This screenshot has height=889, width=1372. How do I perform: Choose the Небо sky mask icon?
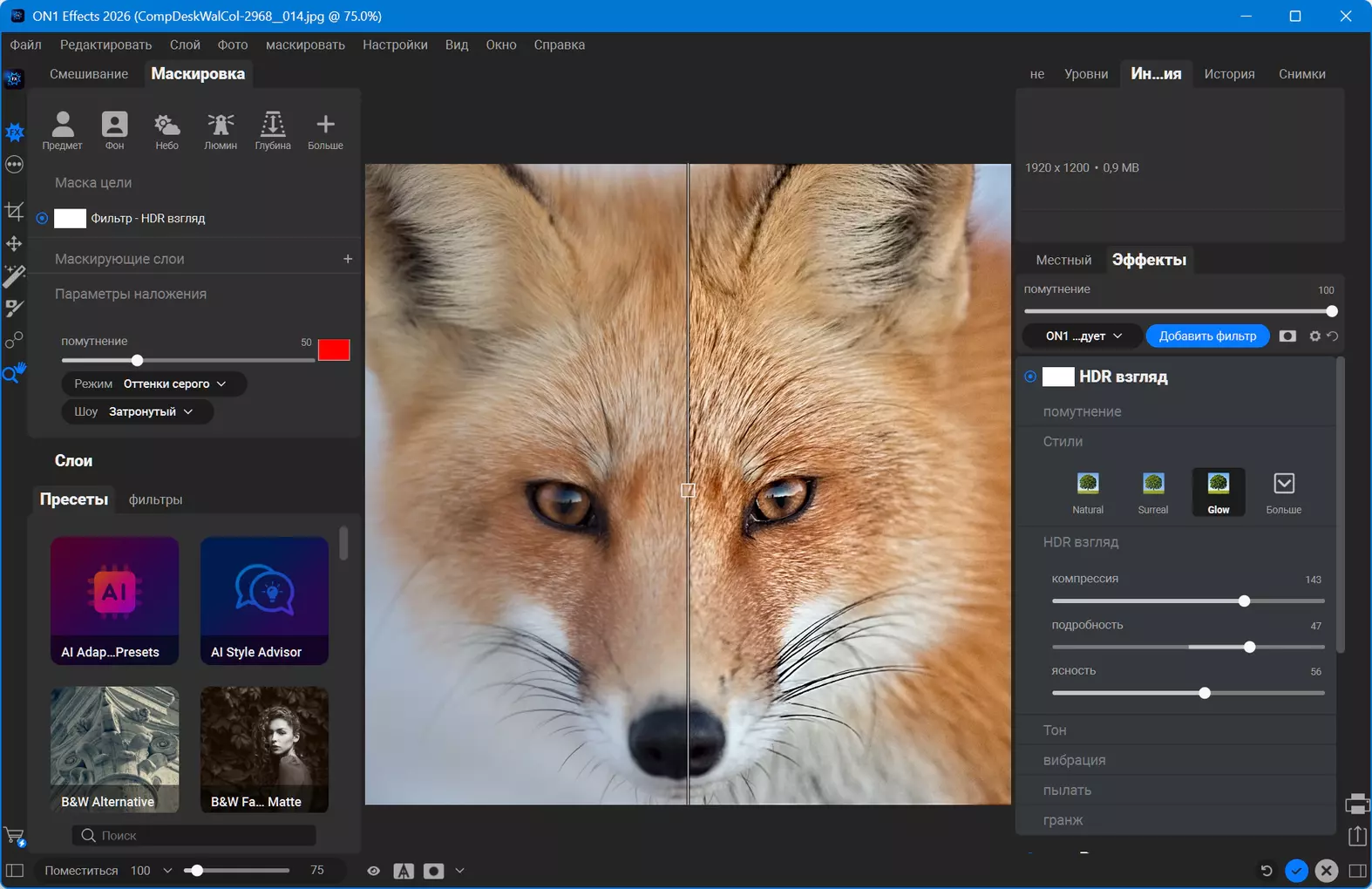click(x=166, y=130)
